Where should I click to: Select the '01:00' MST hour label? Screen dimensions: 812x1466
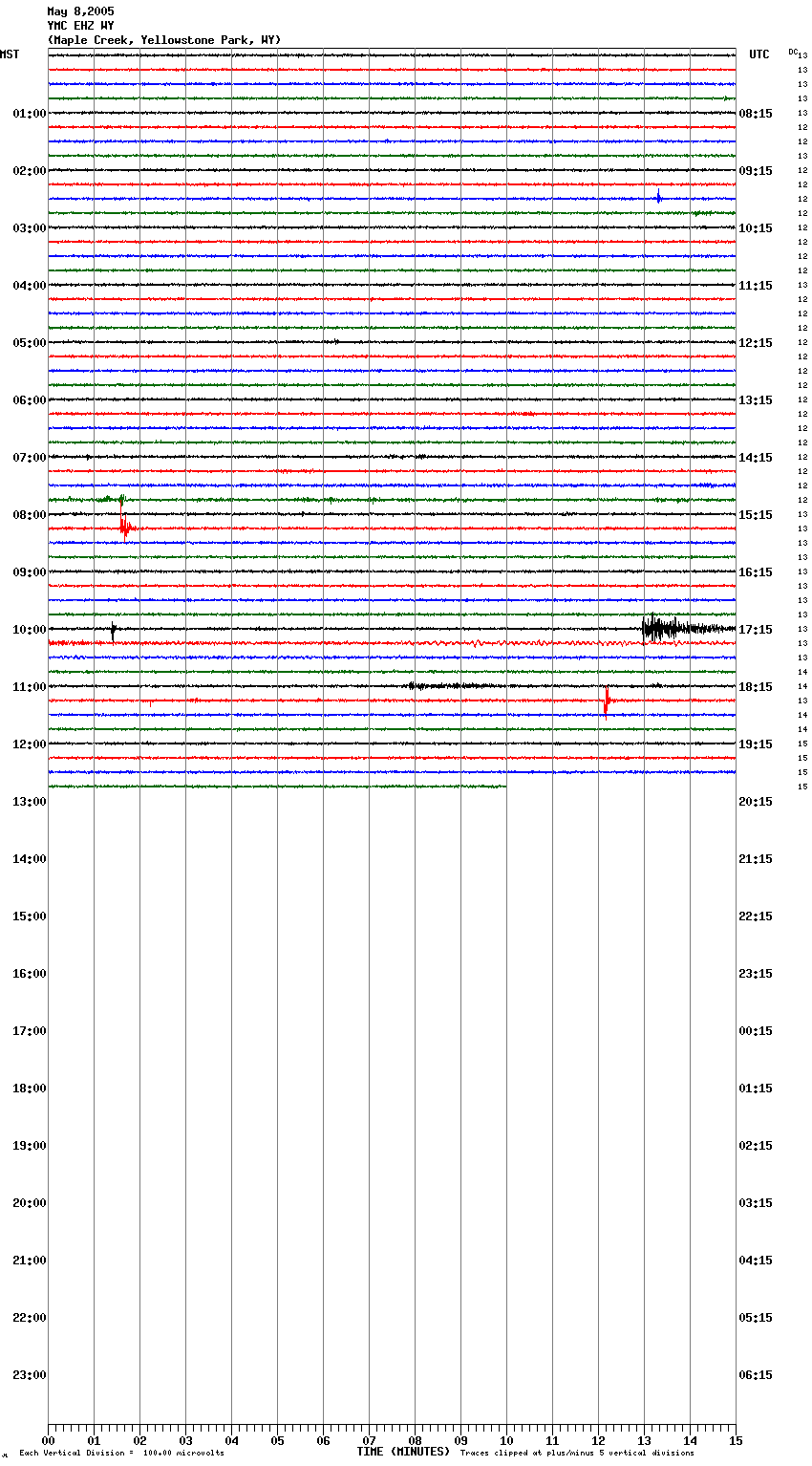(30, 114)
